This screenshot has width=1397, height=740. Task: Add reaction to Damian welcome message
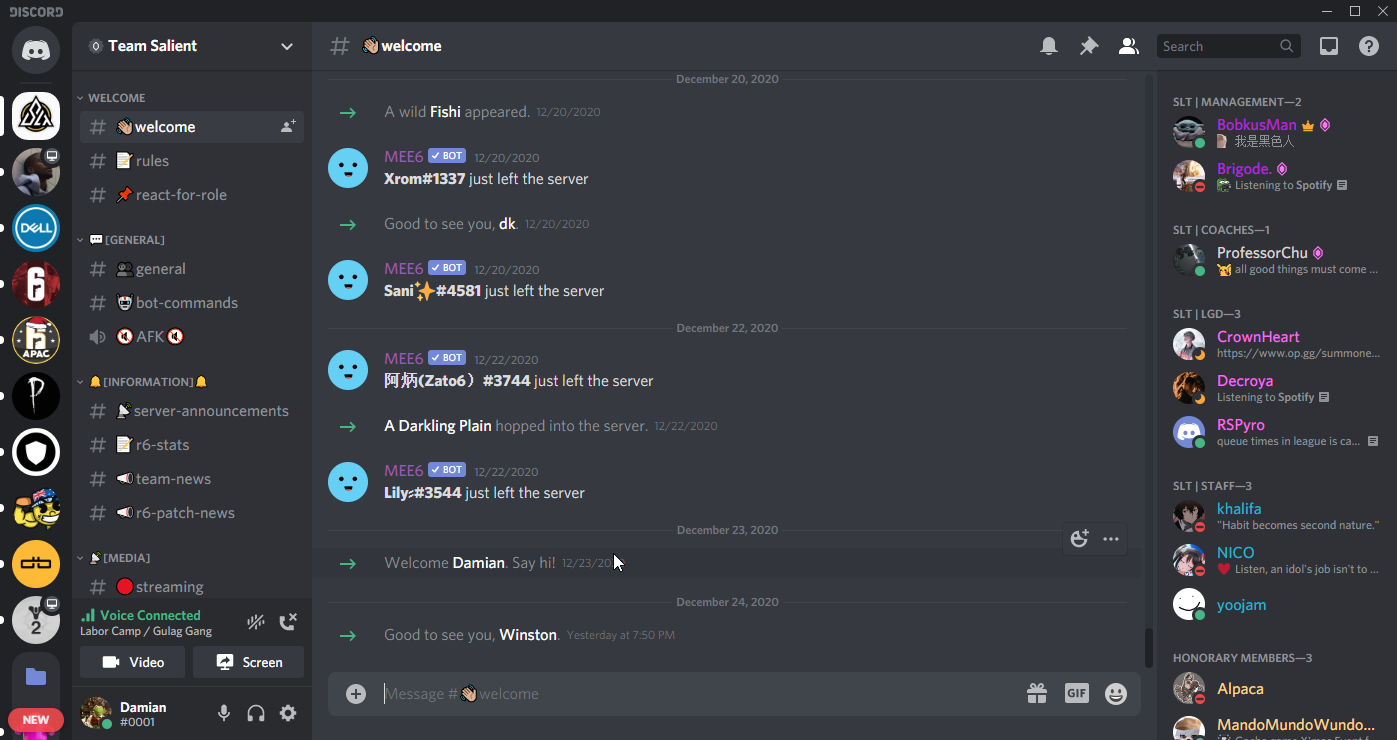1079,539
